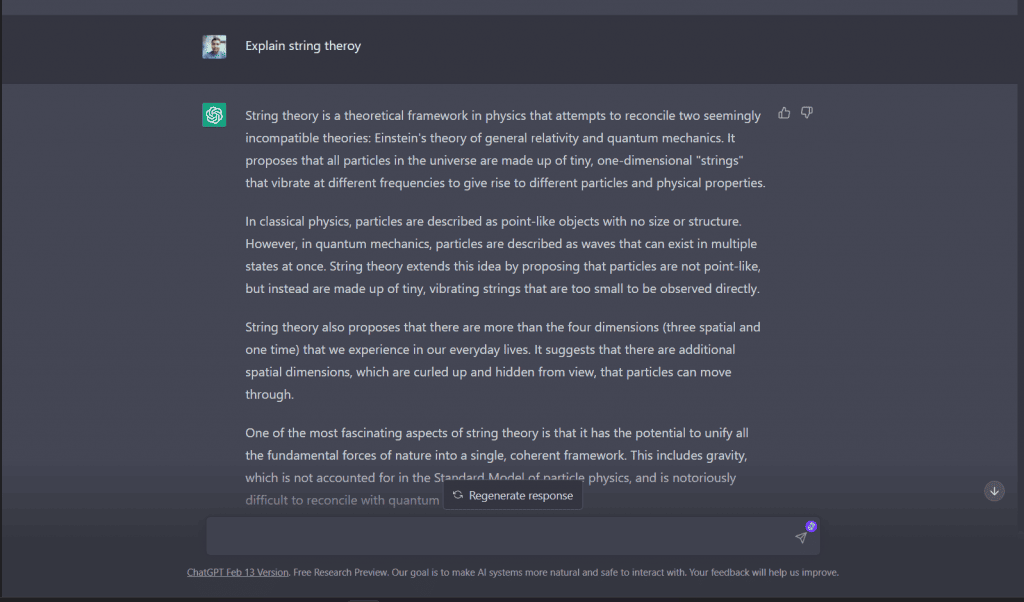The height and width of the screenshot is (602, 1024).
Task: Click the paragraph starting "String theory also proposes"
Action: [503, 360]
